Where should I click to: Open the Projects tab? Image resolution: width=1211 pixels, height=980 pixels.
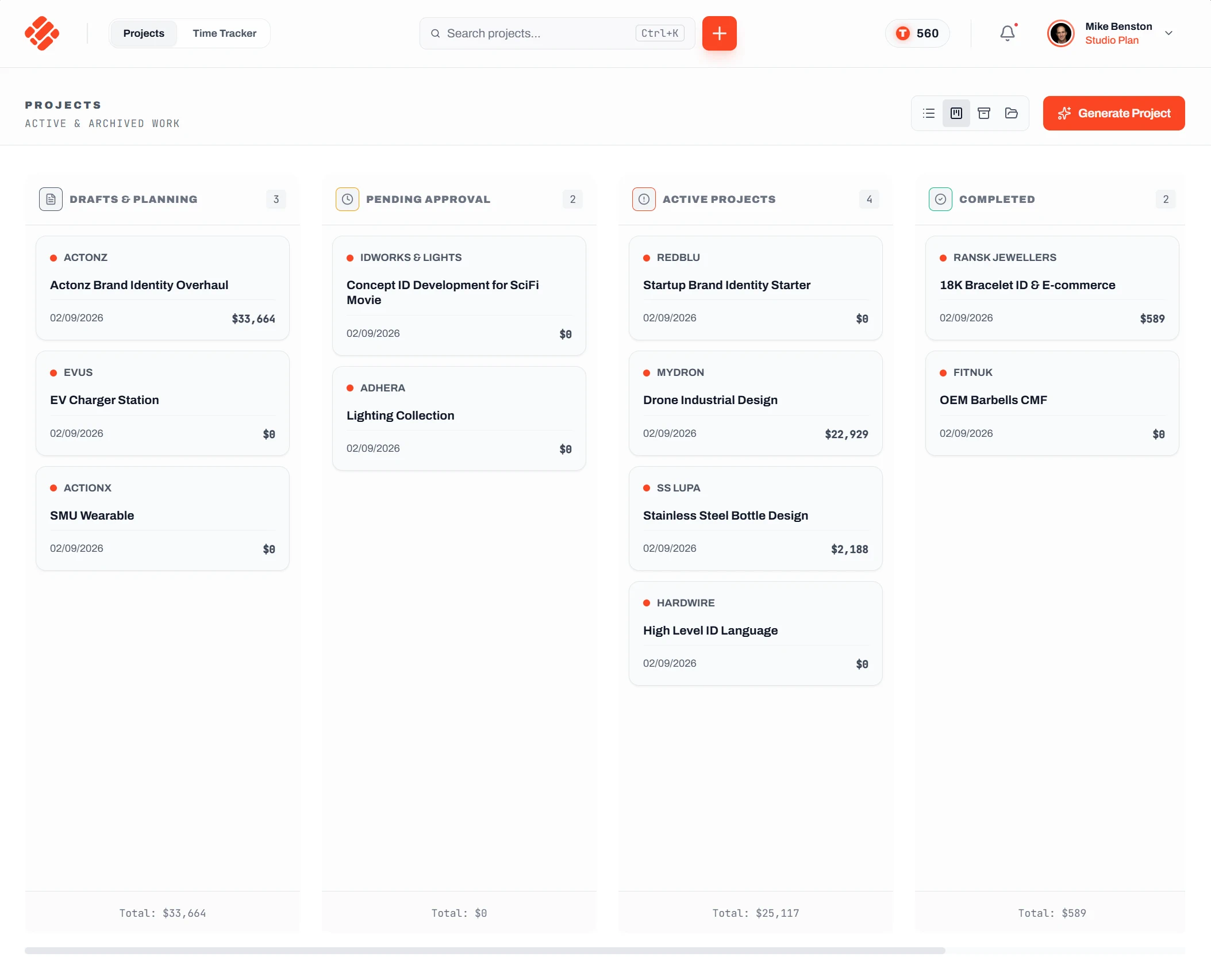(144, 33)
